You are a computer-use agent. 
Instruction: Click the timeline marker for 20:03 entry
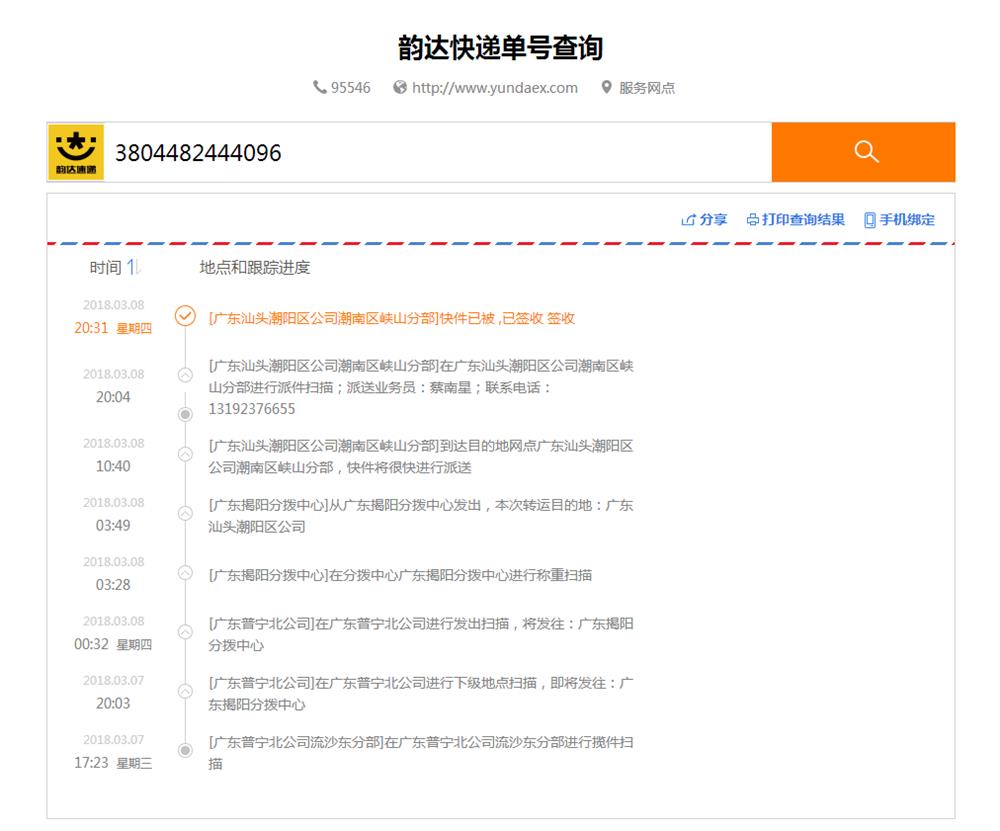click(185, 691)
